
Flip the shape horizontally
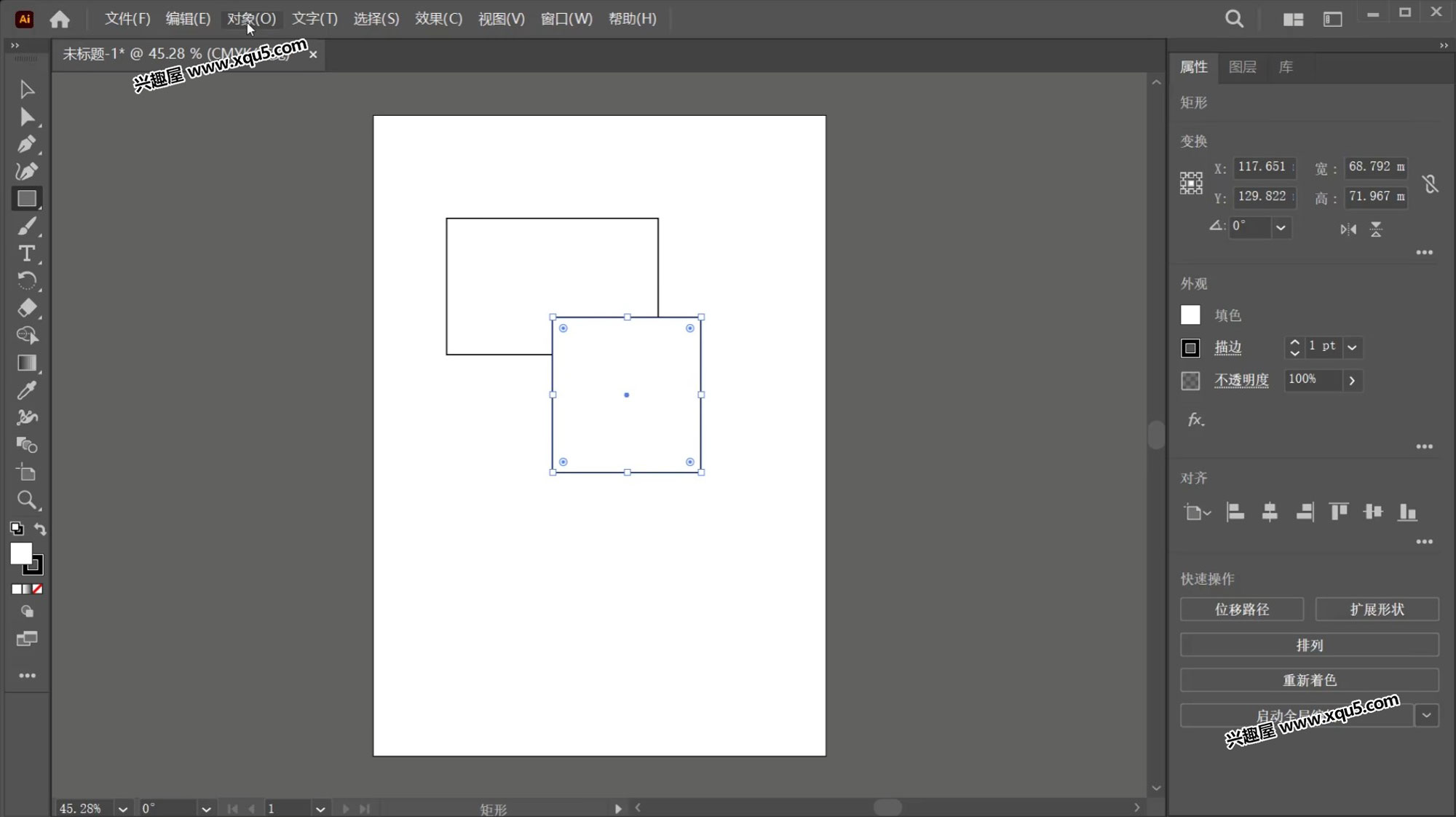tap(1348, 229)
